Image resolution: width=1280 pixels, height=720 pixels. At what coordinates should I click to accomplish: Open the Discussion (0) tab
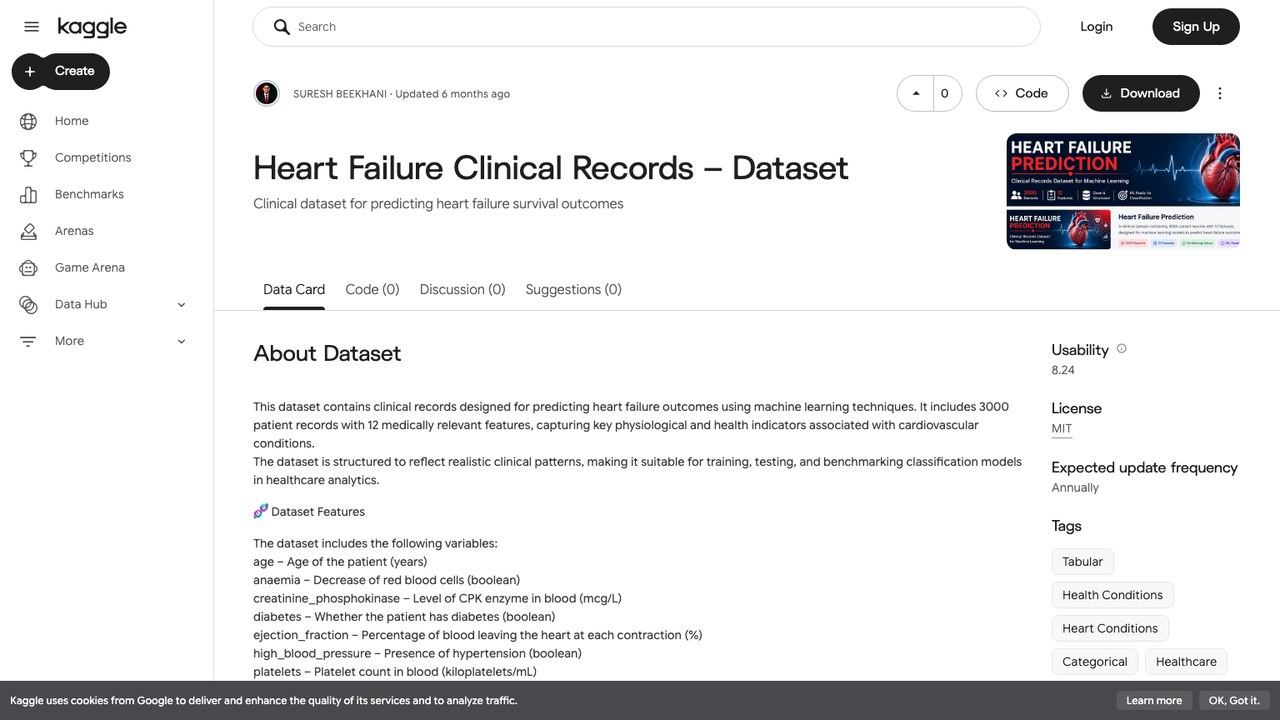pos(462,289)
